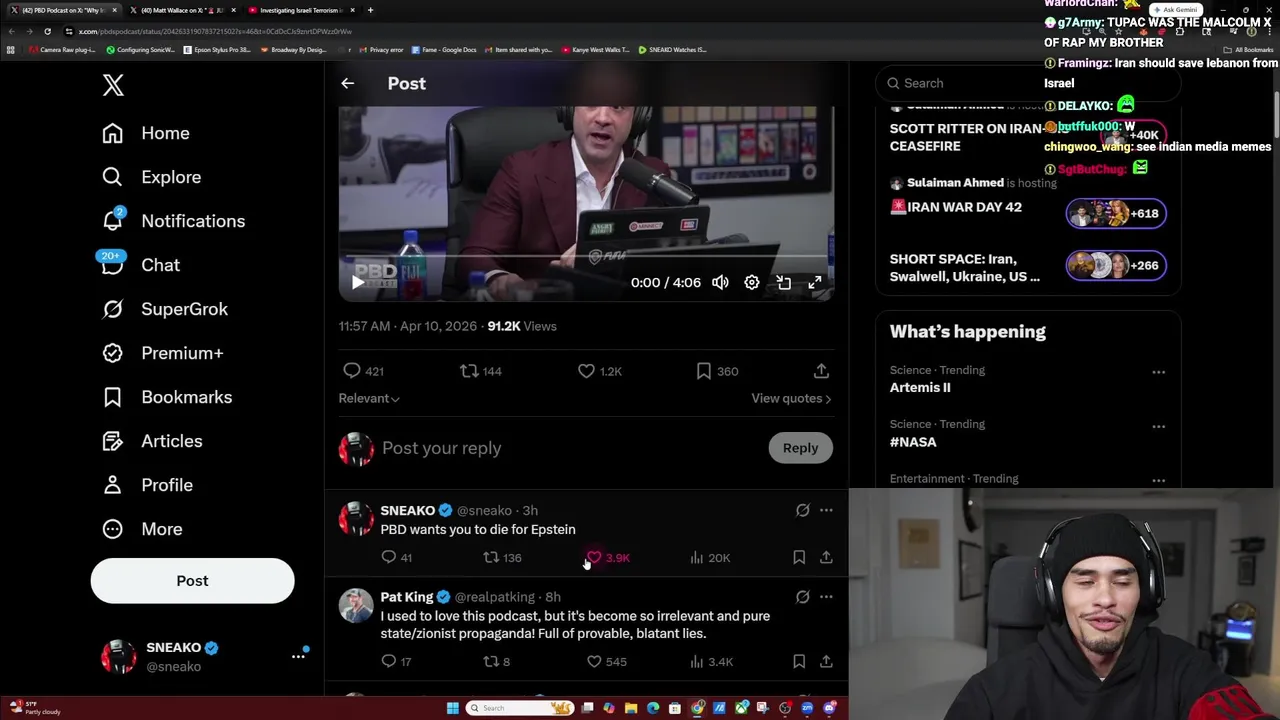
Task: Share SNEAKO's comment
Action: pos(826,558)
